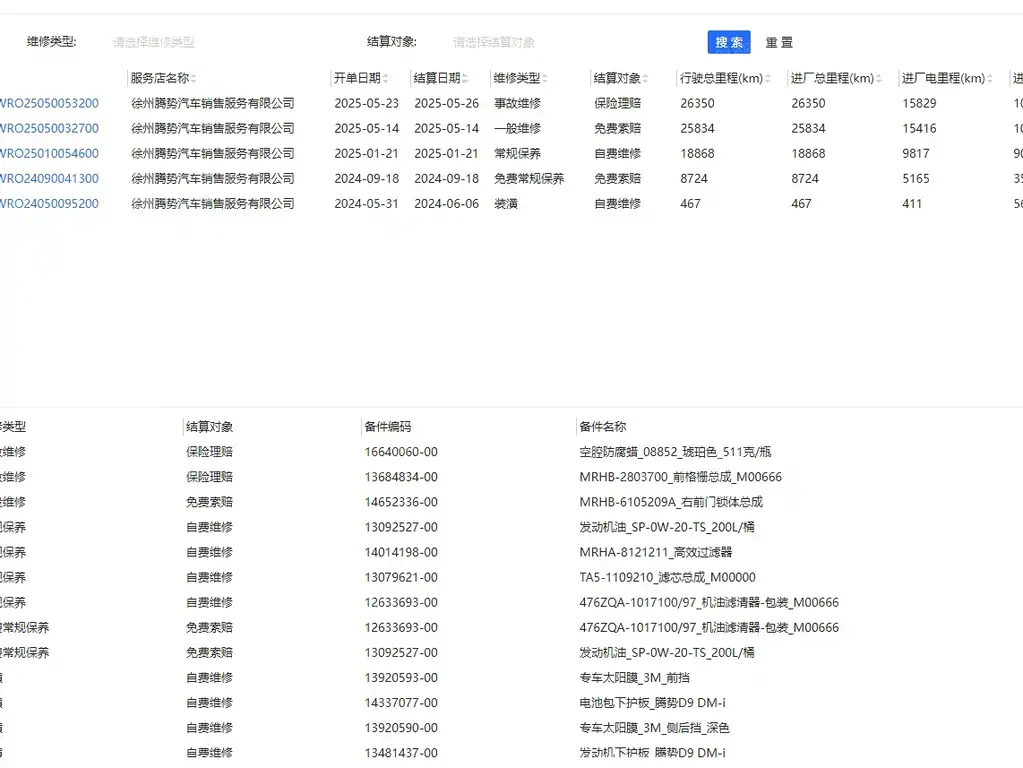Select the 电池包下护板_腾势D9 DM-i parts row
Viewport: 1023px width, 768px height.
tap(512, 703)
